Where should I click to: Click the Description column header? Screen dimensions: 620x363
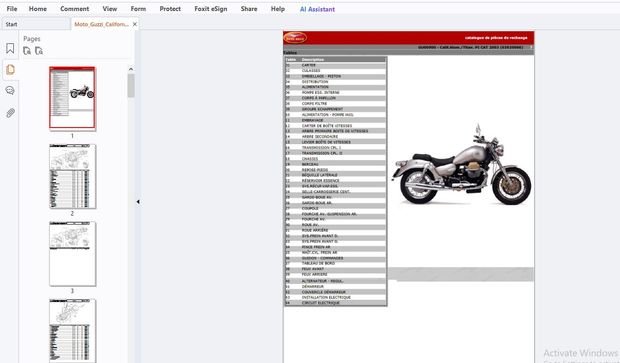pos(313,60)
